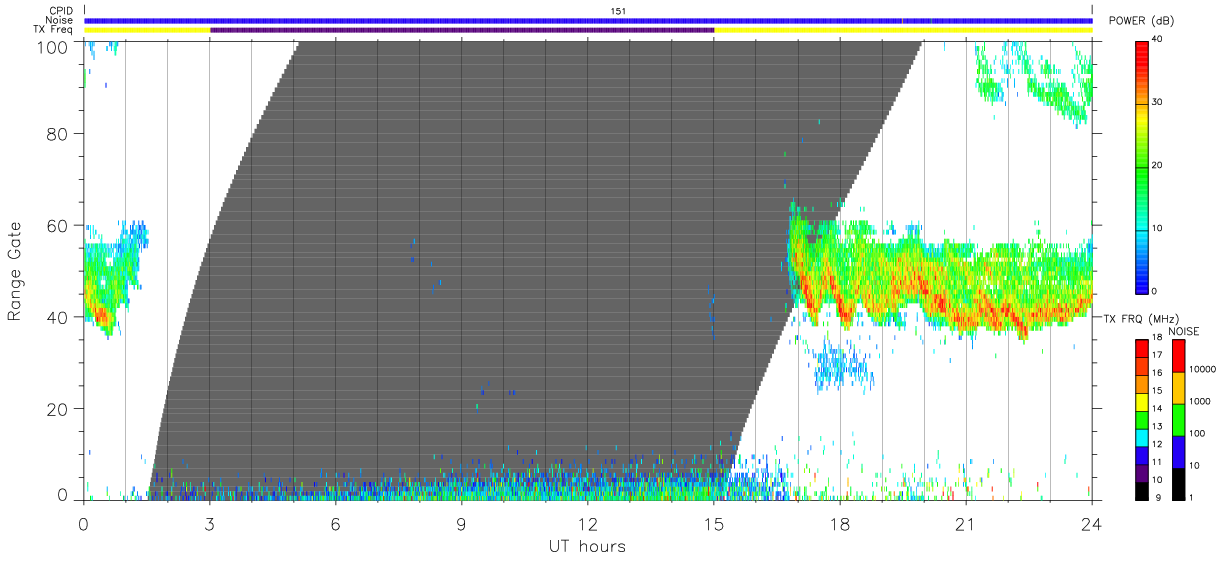Click the 9 tick on UT hours axis

462,523
